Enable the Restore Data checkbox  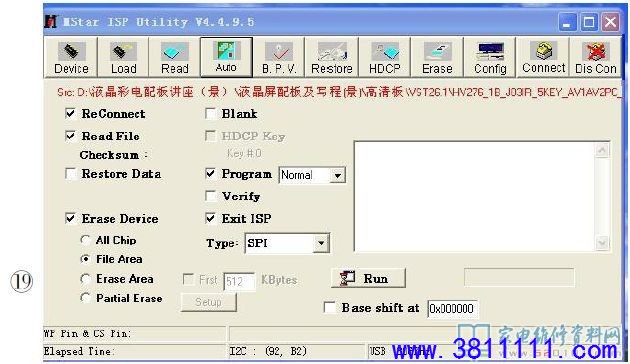[70, 174]
